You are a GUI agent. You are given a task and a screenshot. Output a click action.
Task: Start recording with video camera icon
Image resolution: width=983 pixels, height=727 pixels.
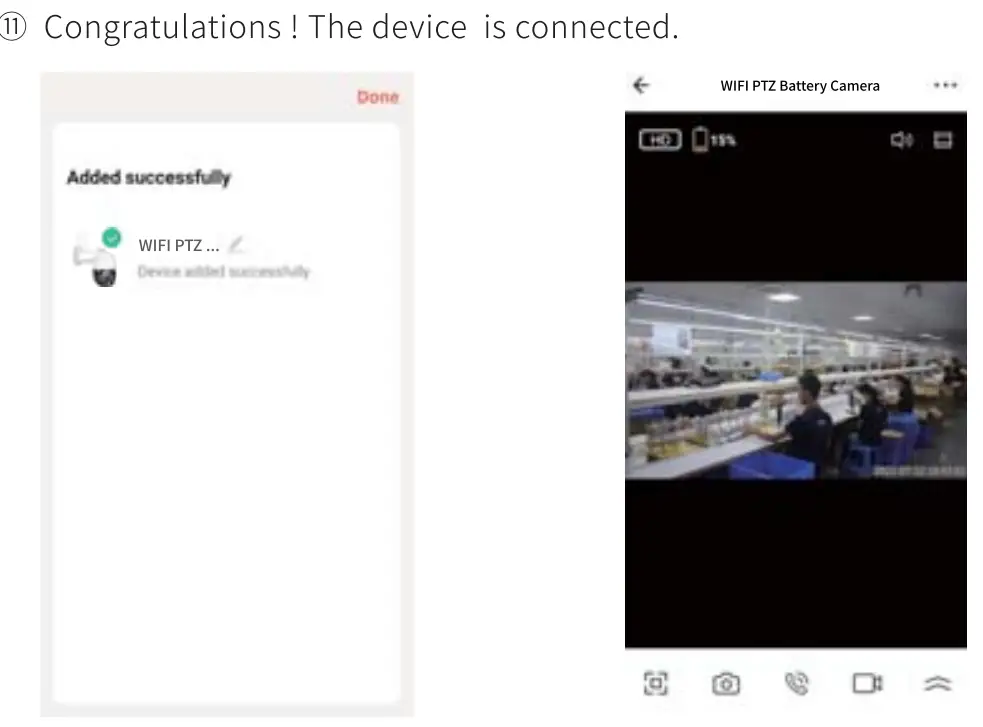pos(868,683)
